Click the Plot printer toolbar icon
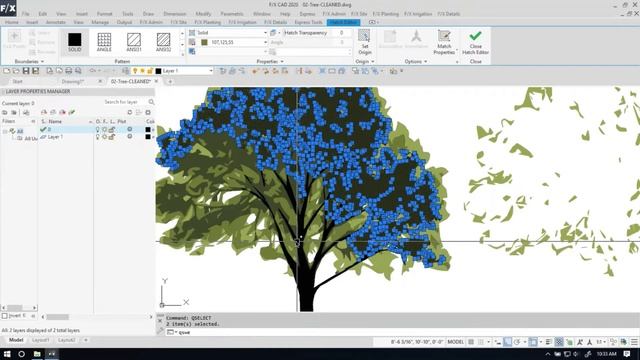640x360 pixels. 69,71
